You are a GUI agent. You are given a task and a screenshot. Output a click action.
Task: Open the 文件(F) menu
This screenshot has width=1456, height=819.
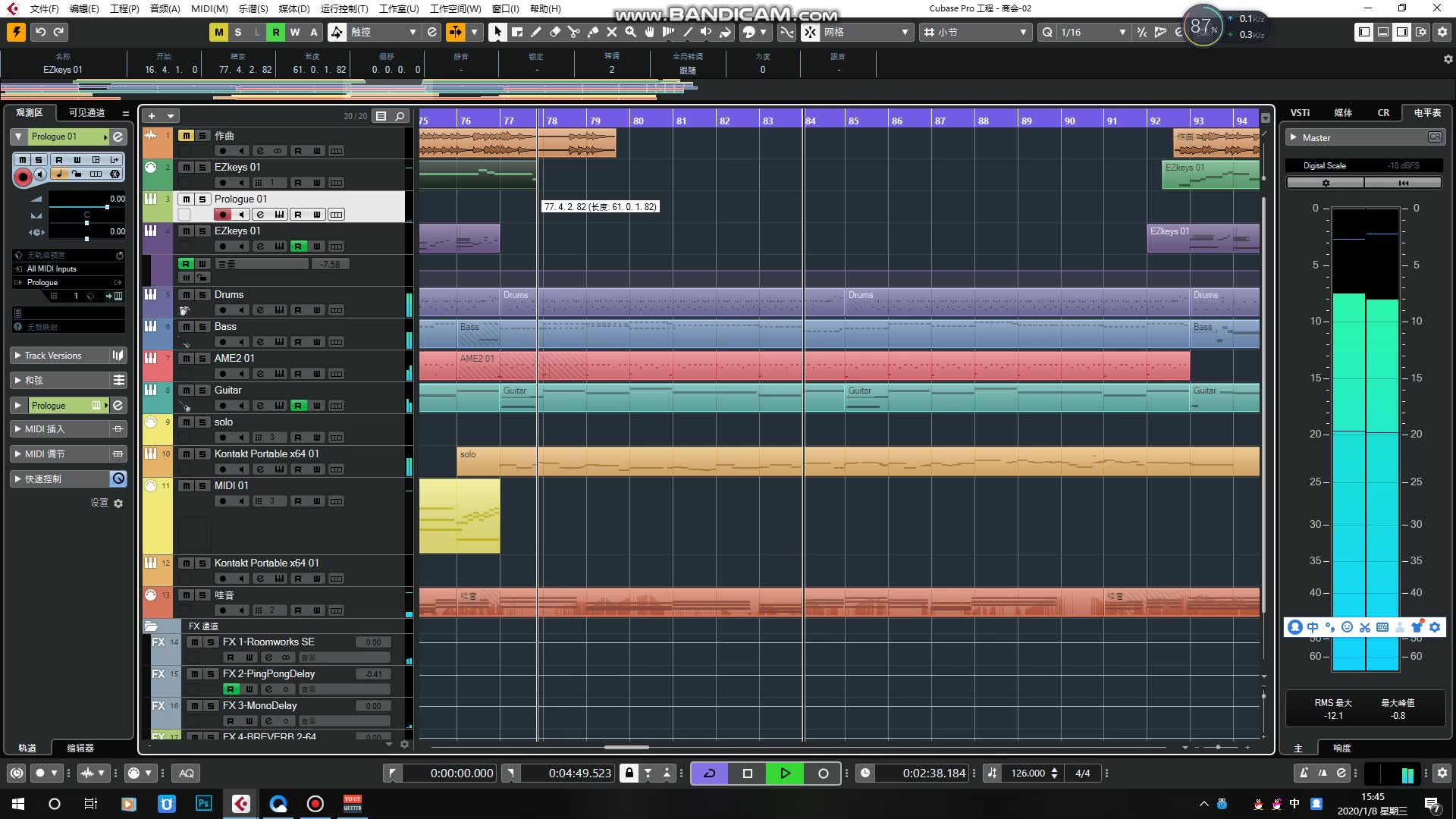tap(44, 8)
